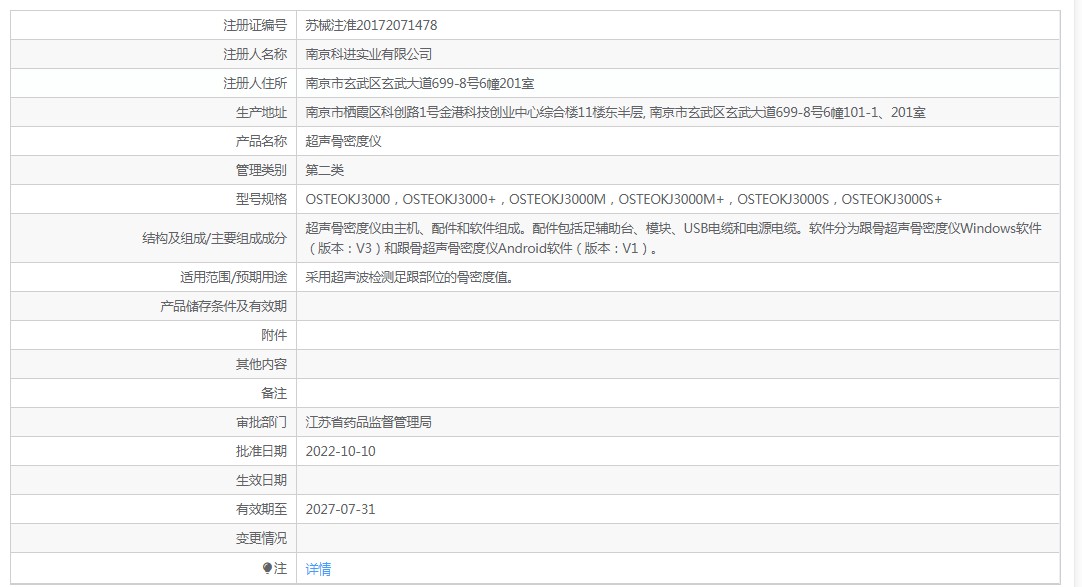Click the 审批部门 label
1082x587 pixels.
(x=261, y=422)
